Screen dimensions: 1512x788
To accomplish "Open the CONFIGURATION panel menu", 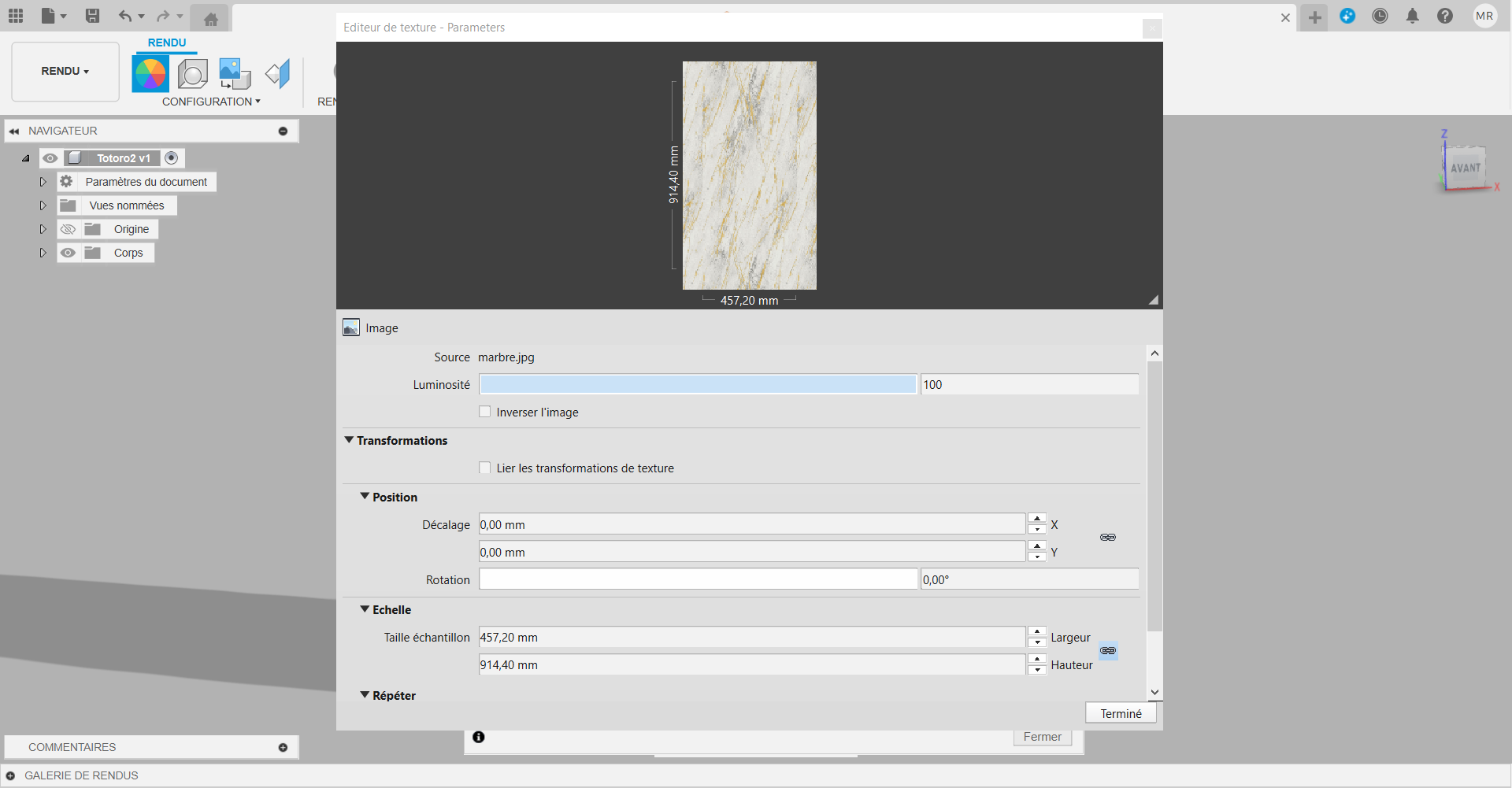I will pos(211,102).
